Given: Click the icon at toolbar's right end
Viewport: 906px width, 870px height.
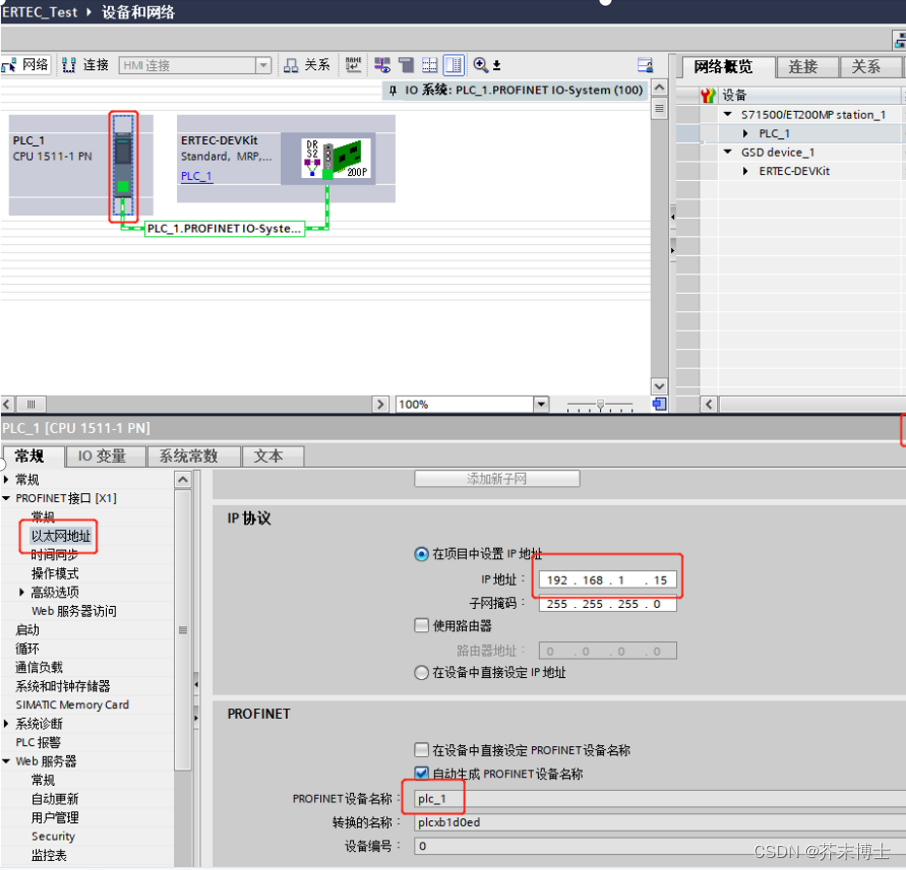Looking at the screenshot, I should point(645,65).
